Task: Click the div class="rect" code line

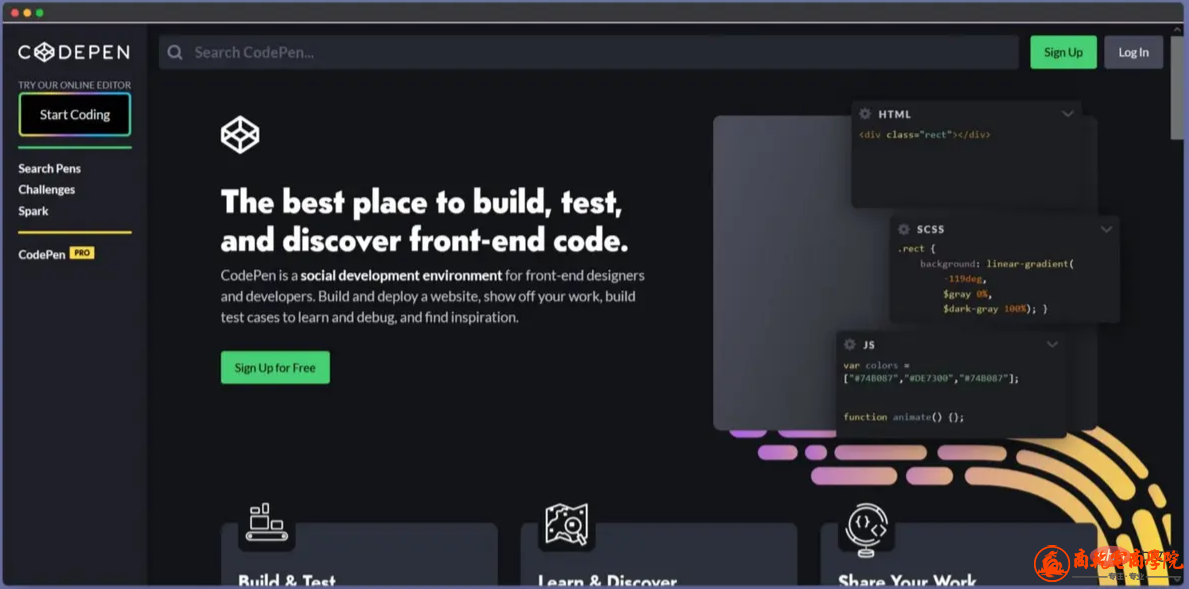Action: point(924,135)
